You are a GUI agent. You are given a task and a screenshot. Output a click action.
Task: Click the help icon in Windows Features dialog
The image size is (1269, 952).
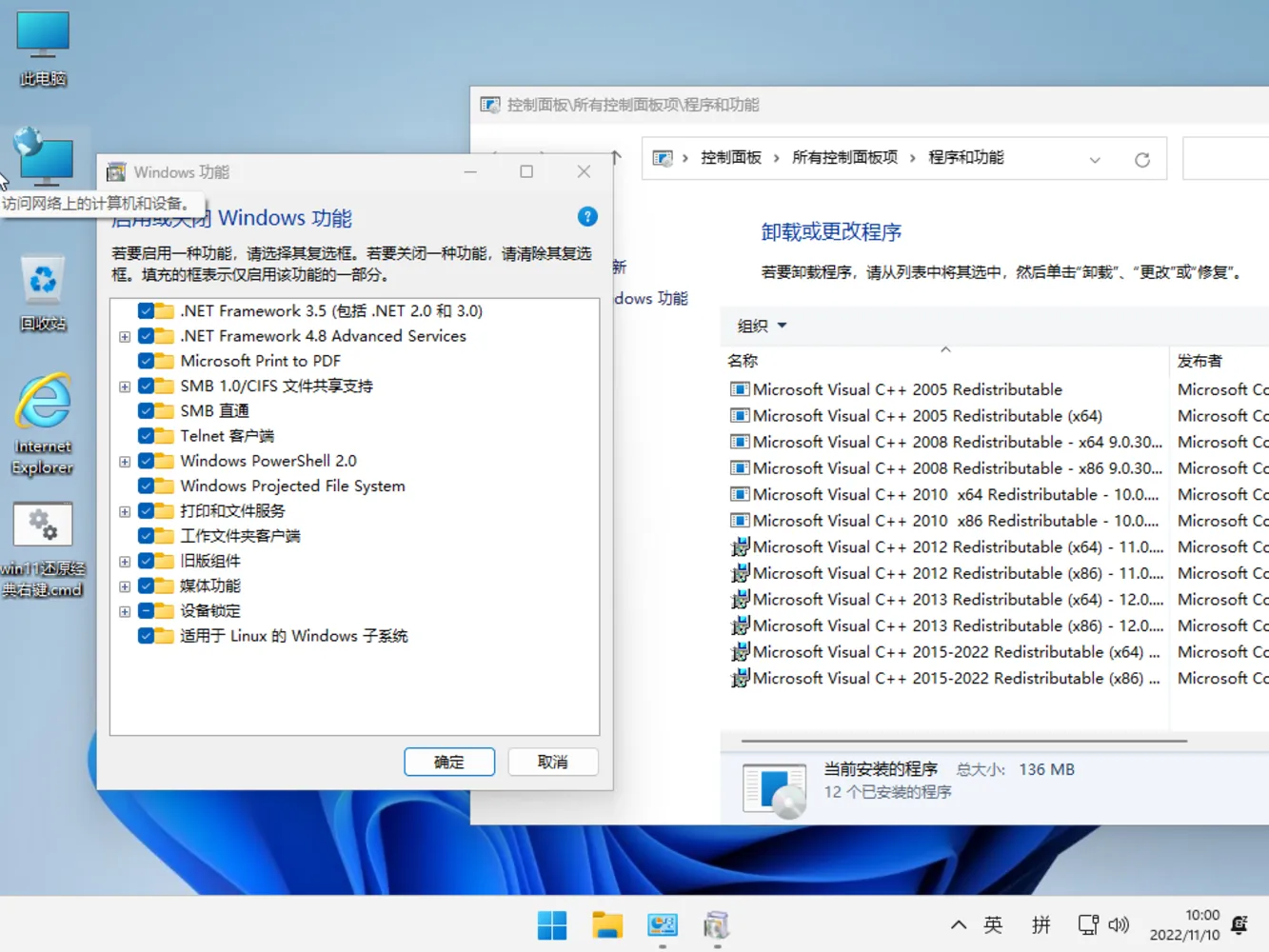coord(587,217)
